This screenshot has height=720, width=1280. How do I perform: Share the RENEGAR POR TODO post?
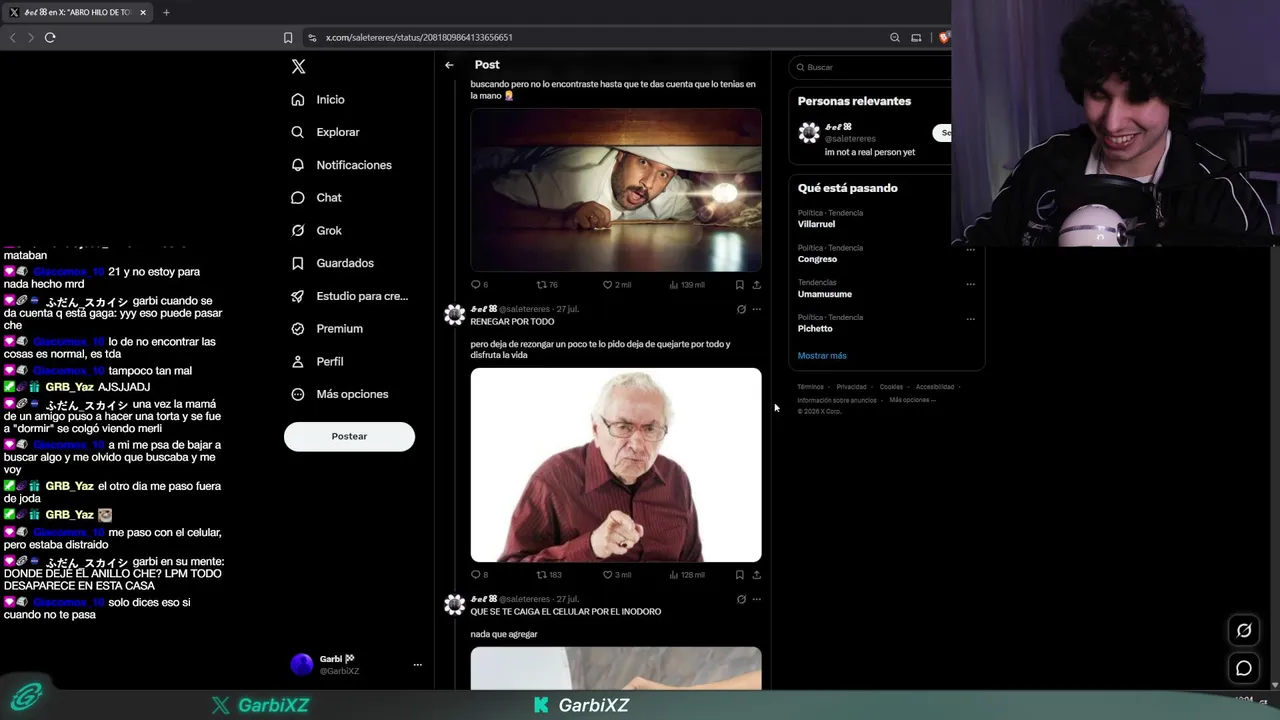tap(756, 575)
